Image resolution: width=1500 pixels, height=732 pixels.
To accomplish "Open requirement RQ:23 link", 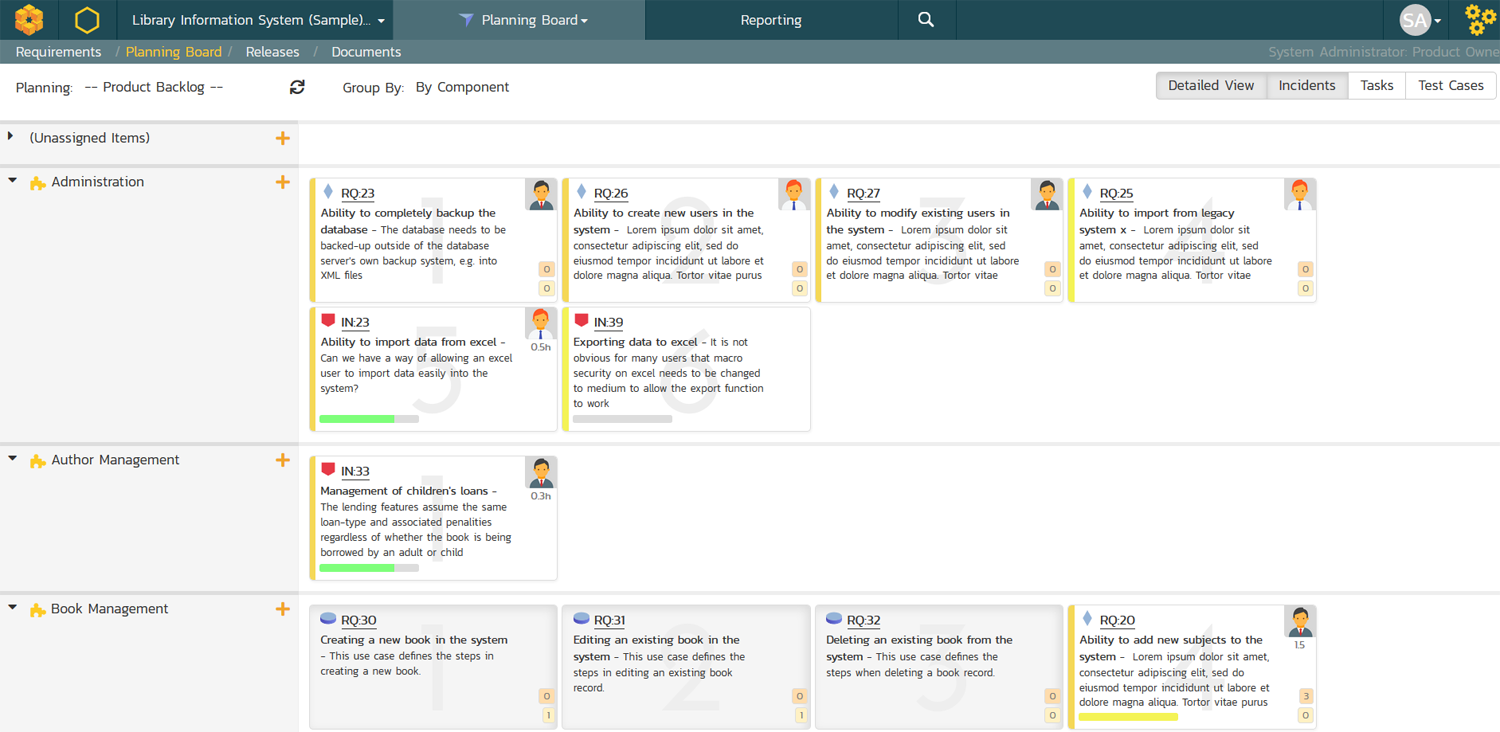I will pyautogui.click(x=357, y=194).
